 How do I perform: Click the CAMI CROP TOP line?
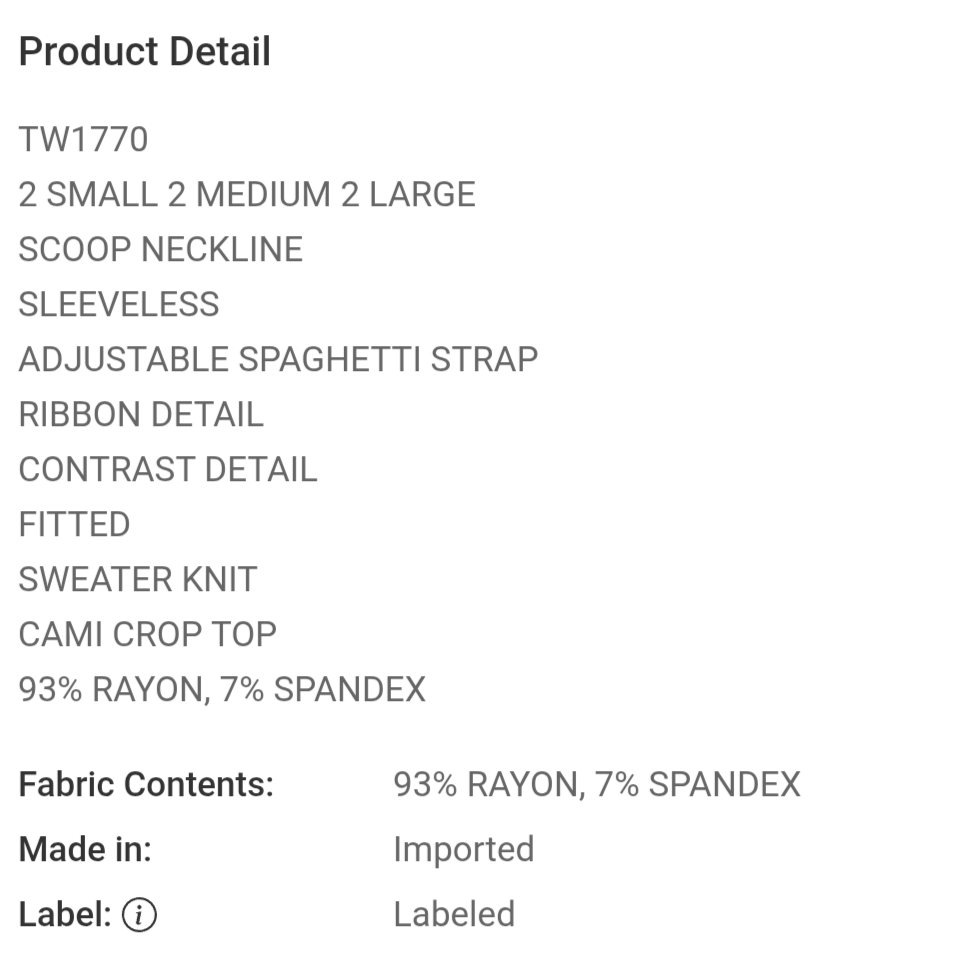coord(147,634)
